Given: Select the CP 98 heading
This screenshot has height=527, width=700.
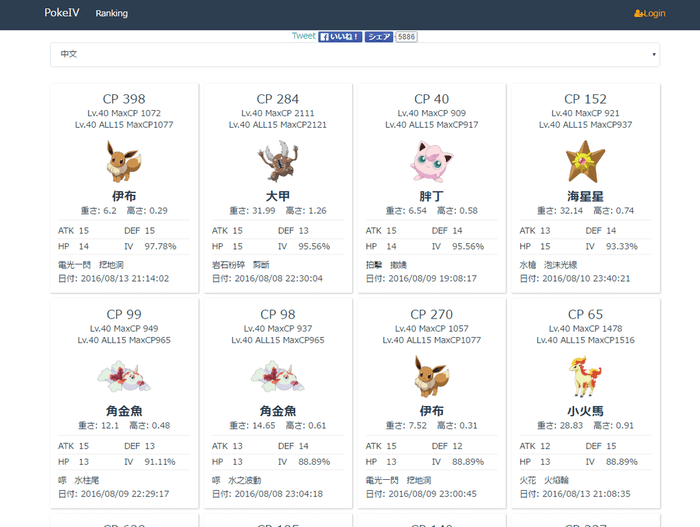Looking at the screenshot, I should pos(278,314).
